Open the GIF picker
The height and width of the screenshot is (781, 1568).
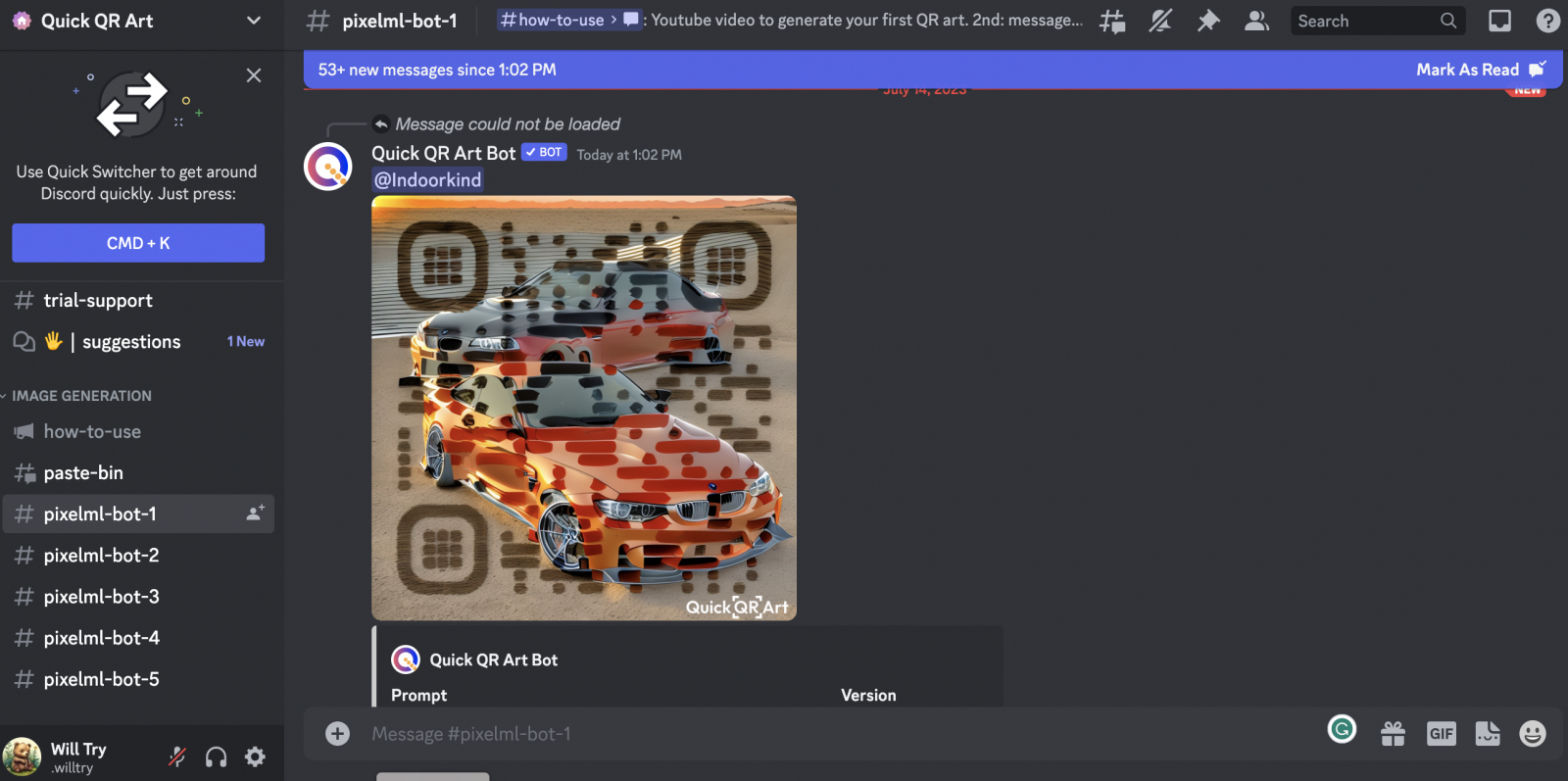point(1442,734)
